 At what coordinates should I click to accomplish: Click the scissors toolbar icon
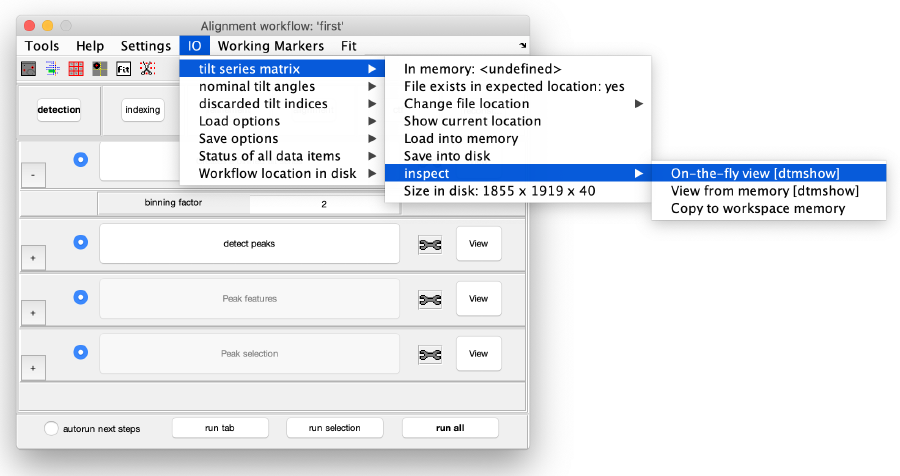148,69
